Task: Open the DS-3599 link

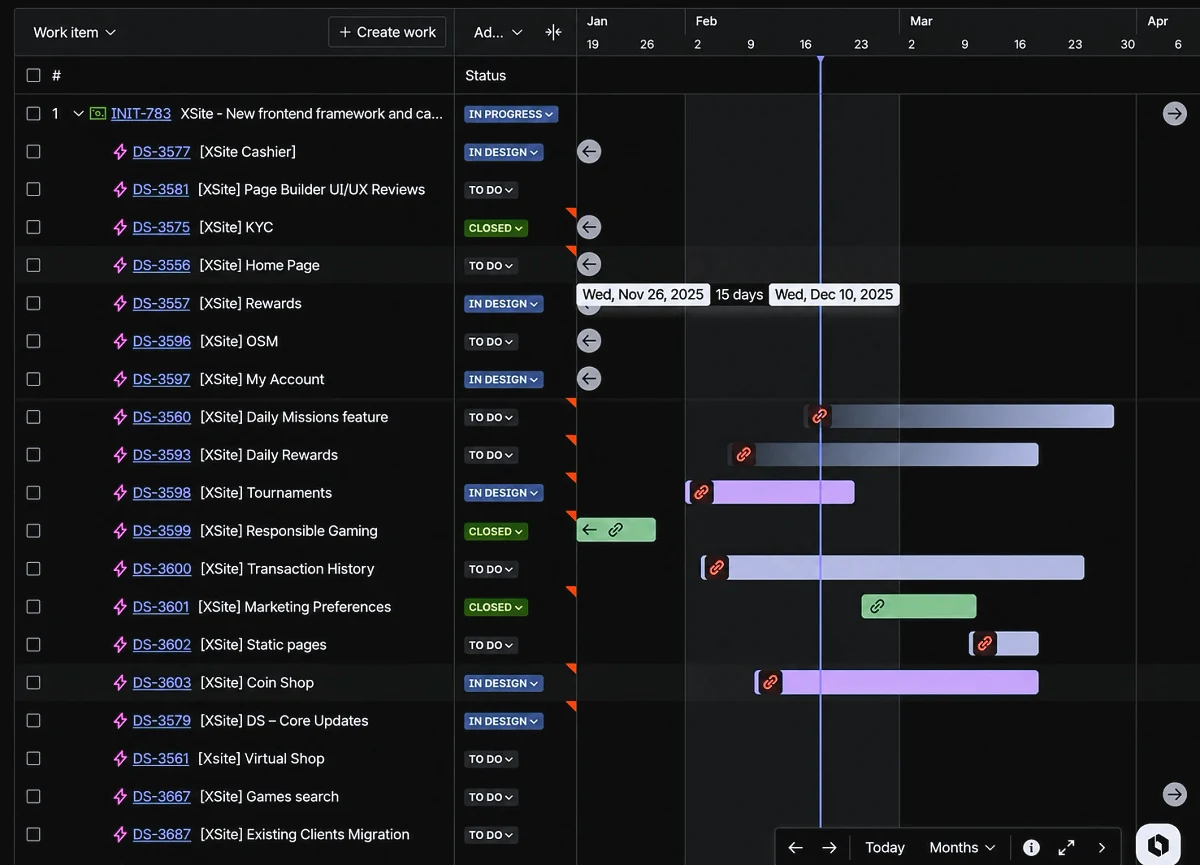Action: click(x=161, y=531)
